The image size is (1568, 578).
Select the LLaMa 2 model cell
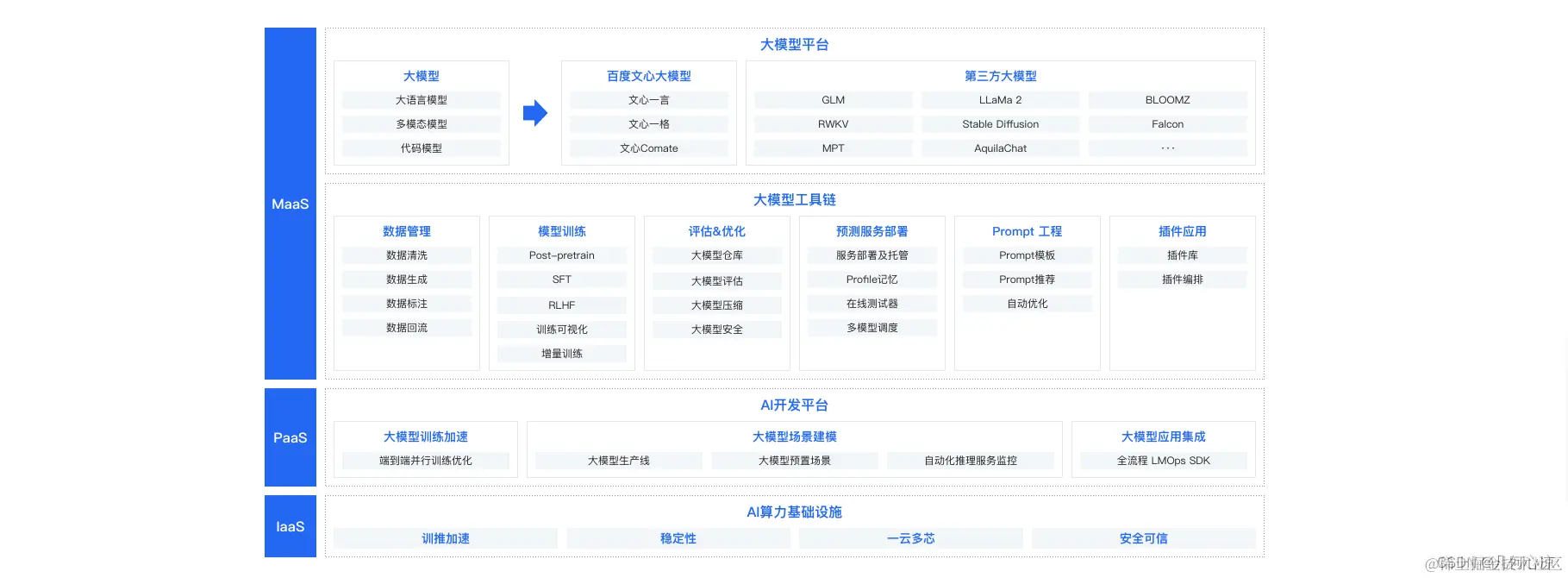click(1001, 100)
